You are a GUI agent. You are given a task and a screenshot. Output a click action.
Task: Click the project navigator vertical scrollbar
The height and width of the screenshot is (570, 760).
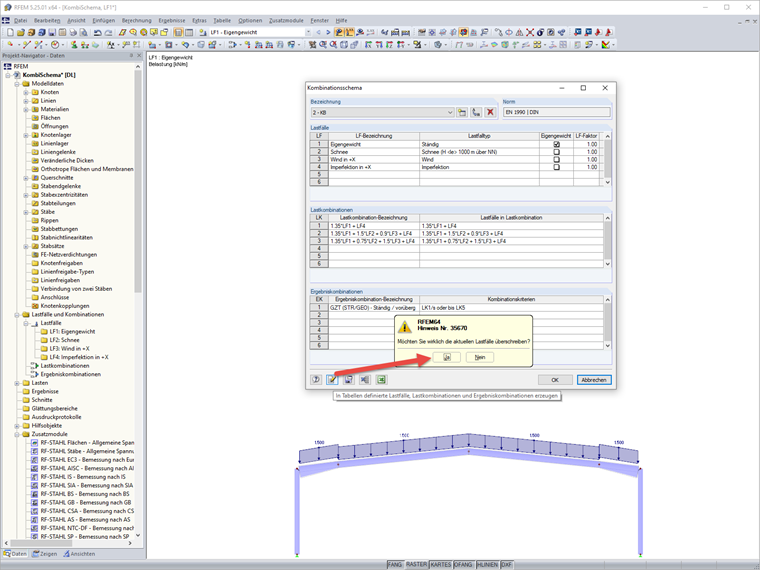click(138, 299)
